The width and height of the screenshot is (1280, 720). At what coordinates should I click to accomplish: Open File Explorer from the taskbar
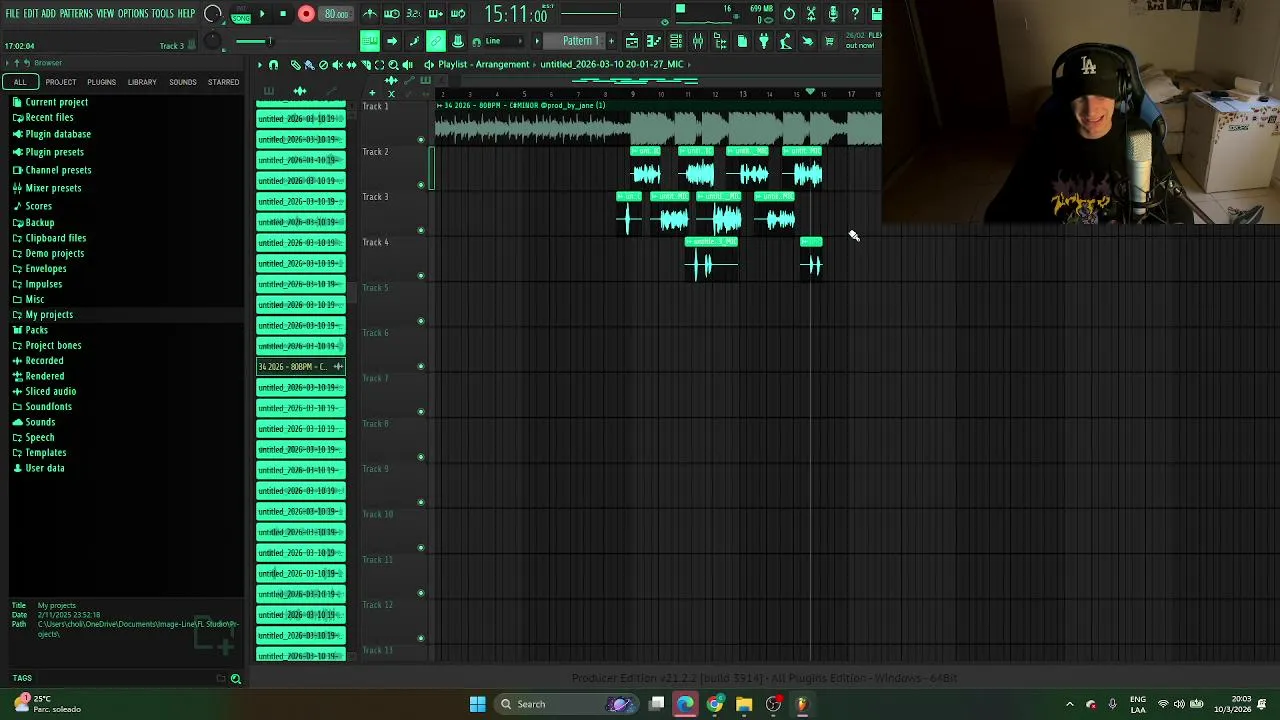point(744,704)
